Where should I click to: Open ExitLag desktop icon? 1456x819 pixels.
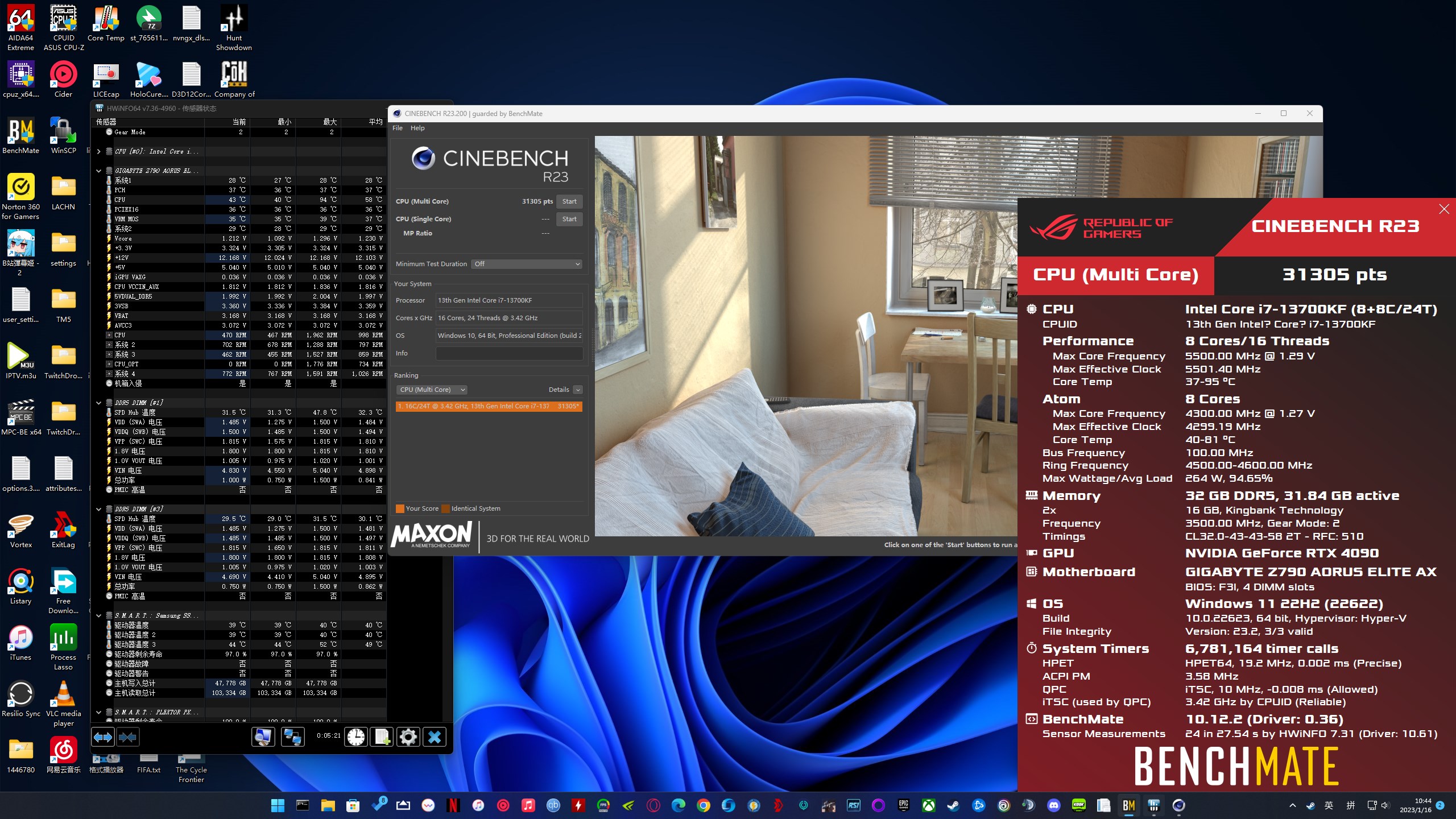tap(63, 530)
